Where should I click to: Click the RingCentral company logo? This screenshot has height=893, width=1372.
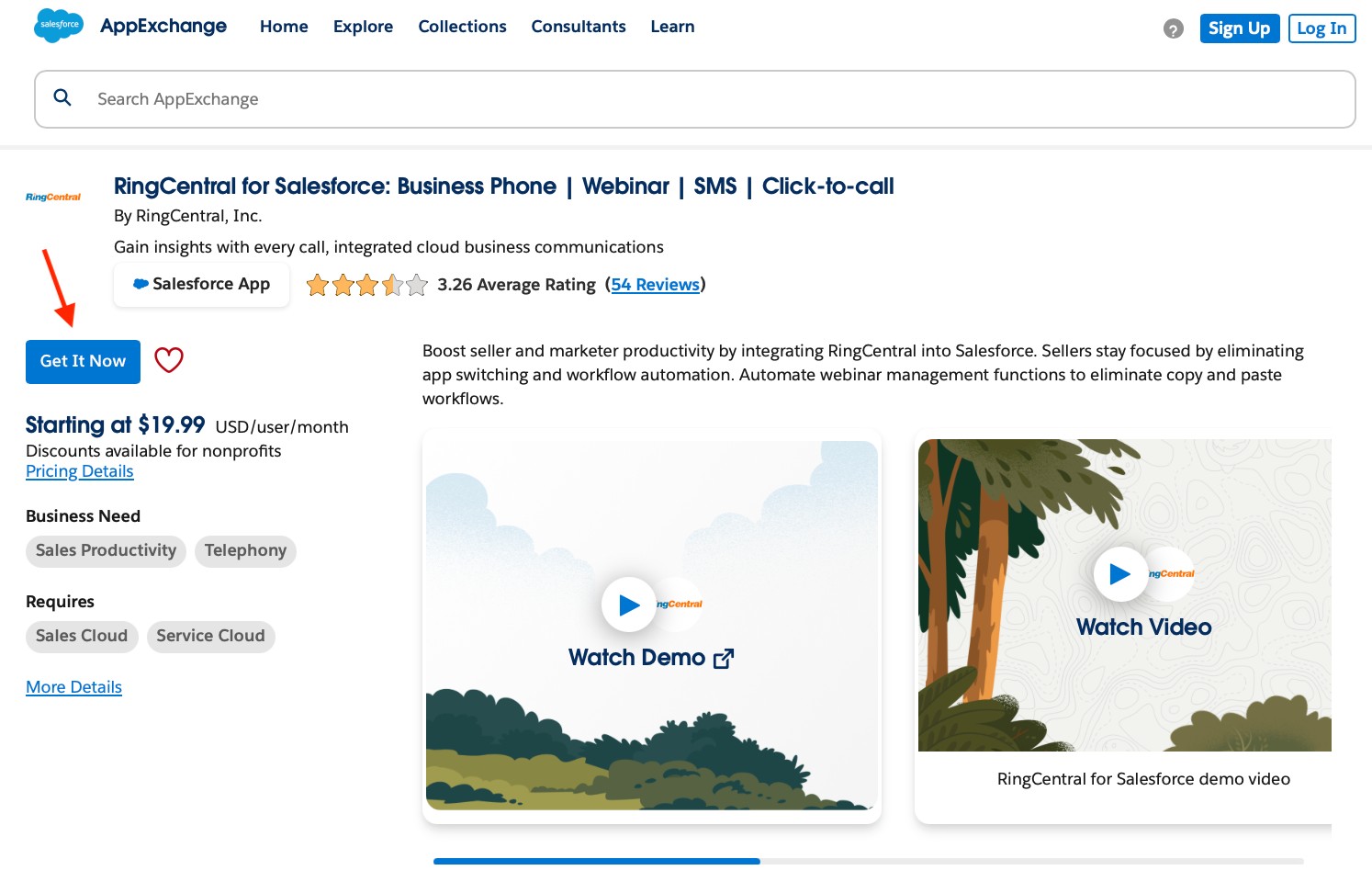(52, 196)
